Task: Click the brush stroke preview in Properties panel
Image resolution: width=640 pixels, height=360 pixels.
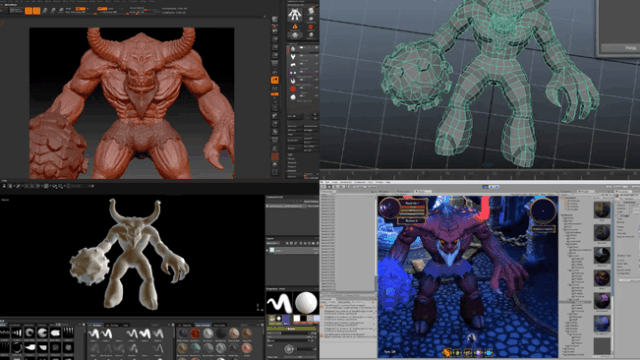Action: (279, 303)
